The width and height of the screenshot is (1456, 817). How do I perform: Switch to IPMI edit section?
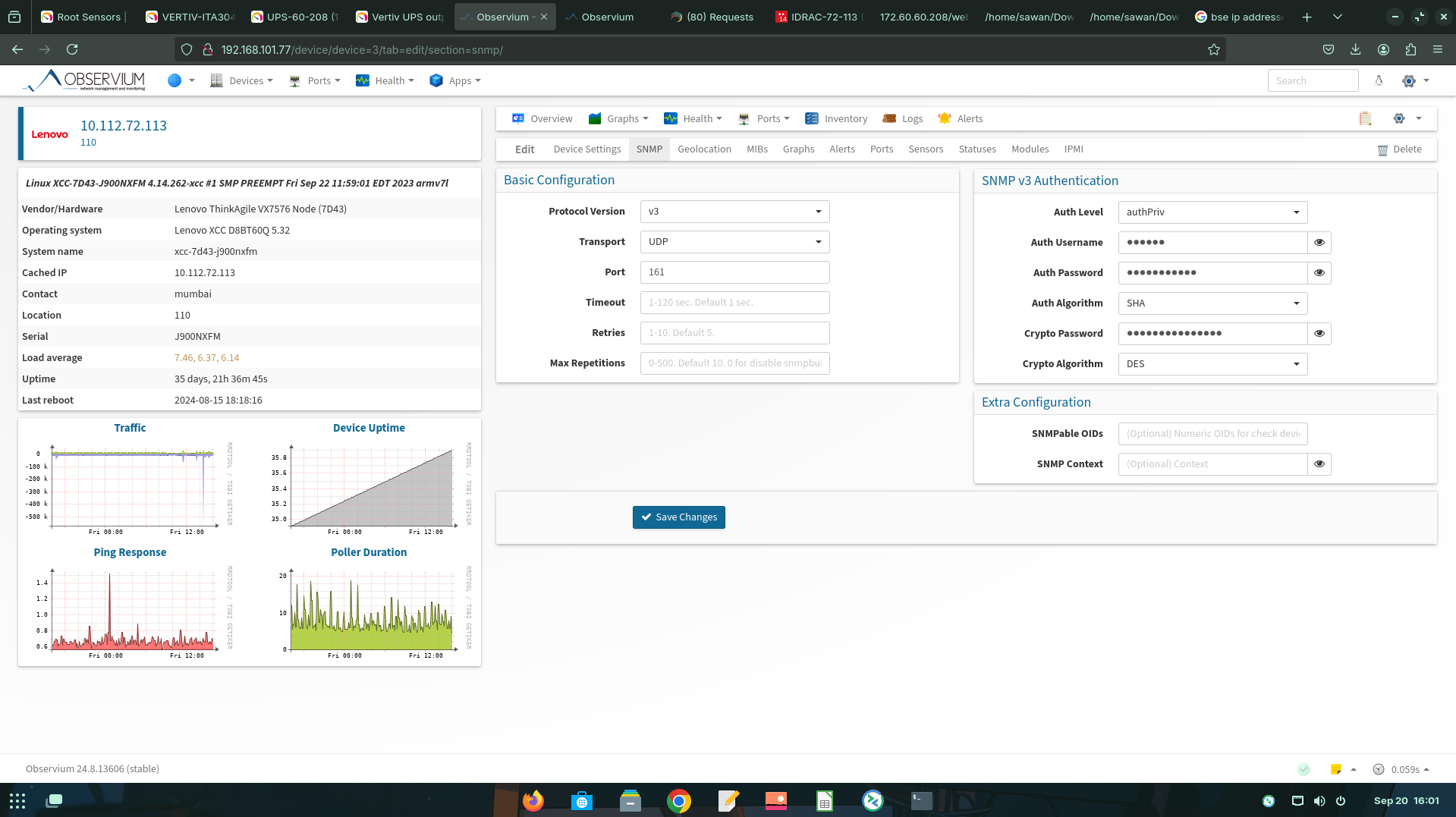[x=1074, y=149]
